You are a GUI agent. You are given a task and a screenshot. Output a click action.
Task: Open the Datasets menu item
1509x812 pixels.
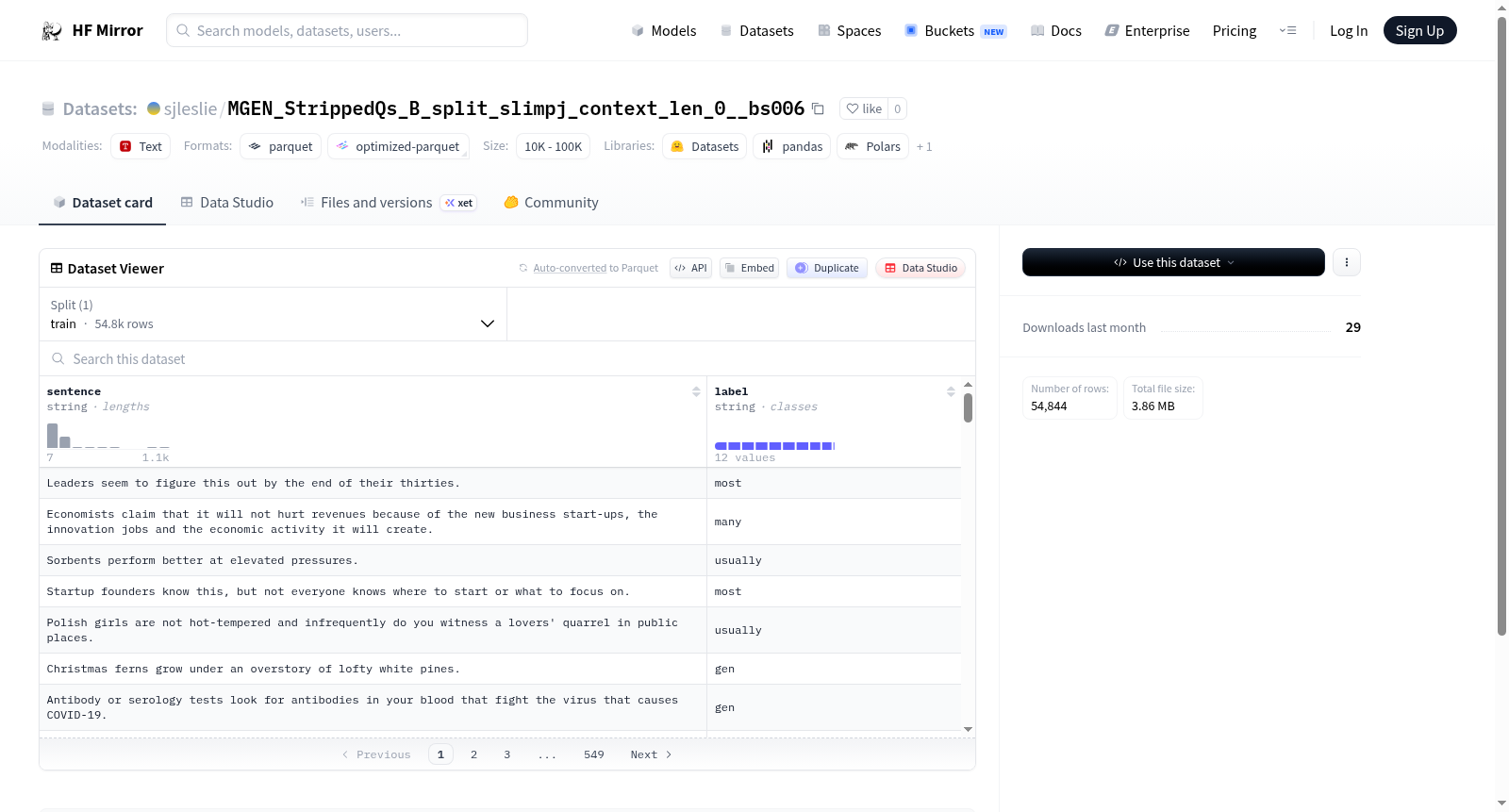[756, 31]
